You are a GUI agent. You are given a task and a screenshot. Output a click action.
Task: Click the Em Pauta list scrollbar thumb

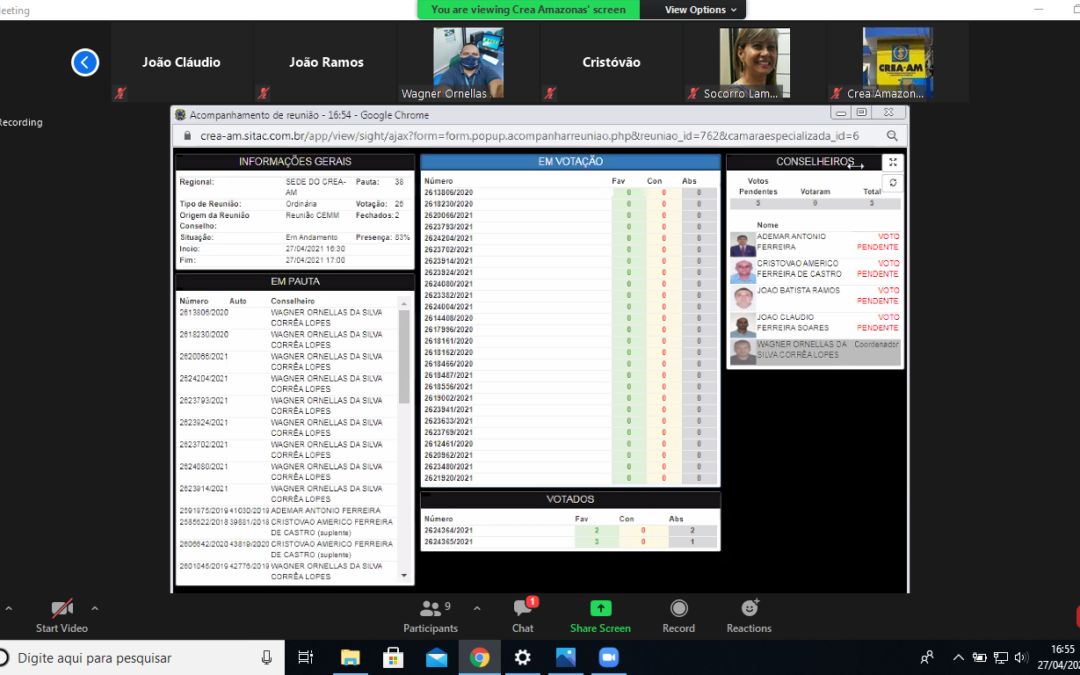click(x=404, y=356)
